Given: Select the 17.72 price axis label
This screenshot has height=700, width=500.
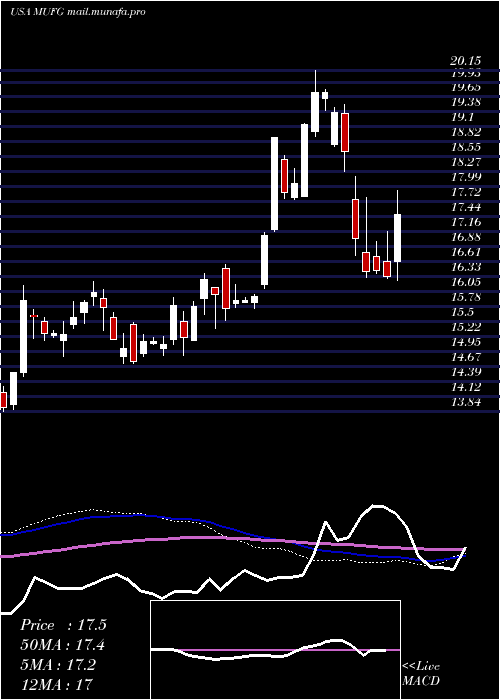Looking at the screenshot, I should [466, 192].
